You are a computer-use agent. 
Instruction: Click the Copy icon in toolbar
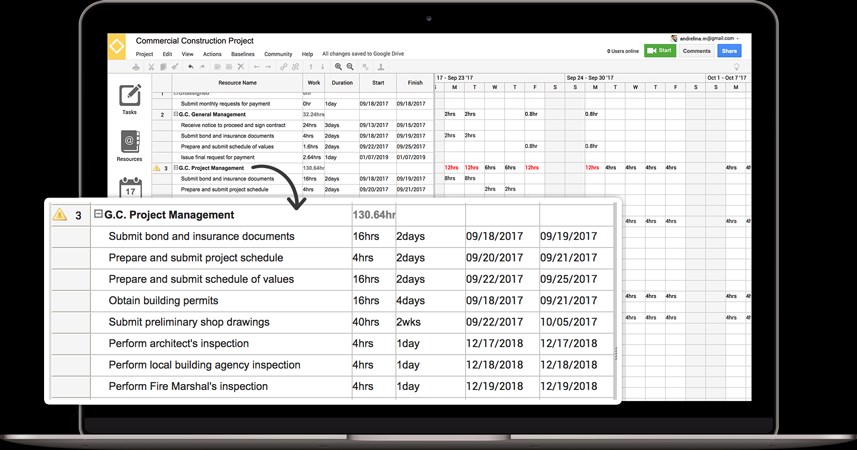click(163, 67)
